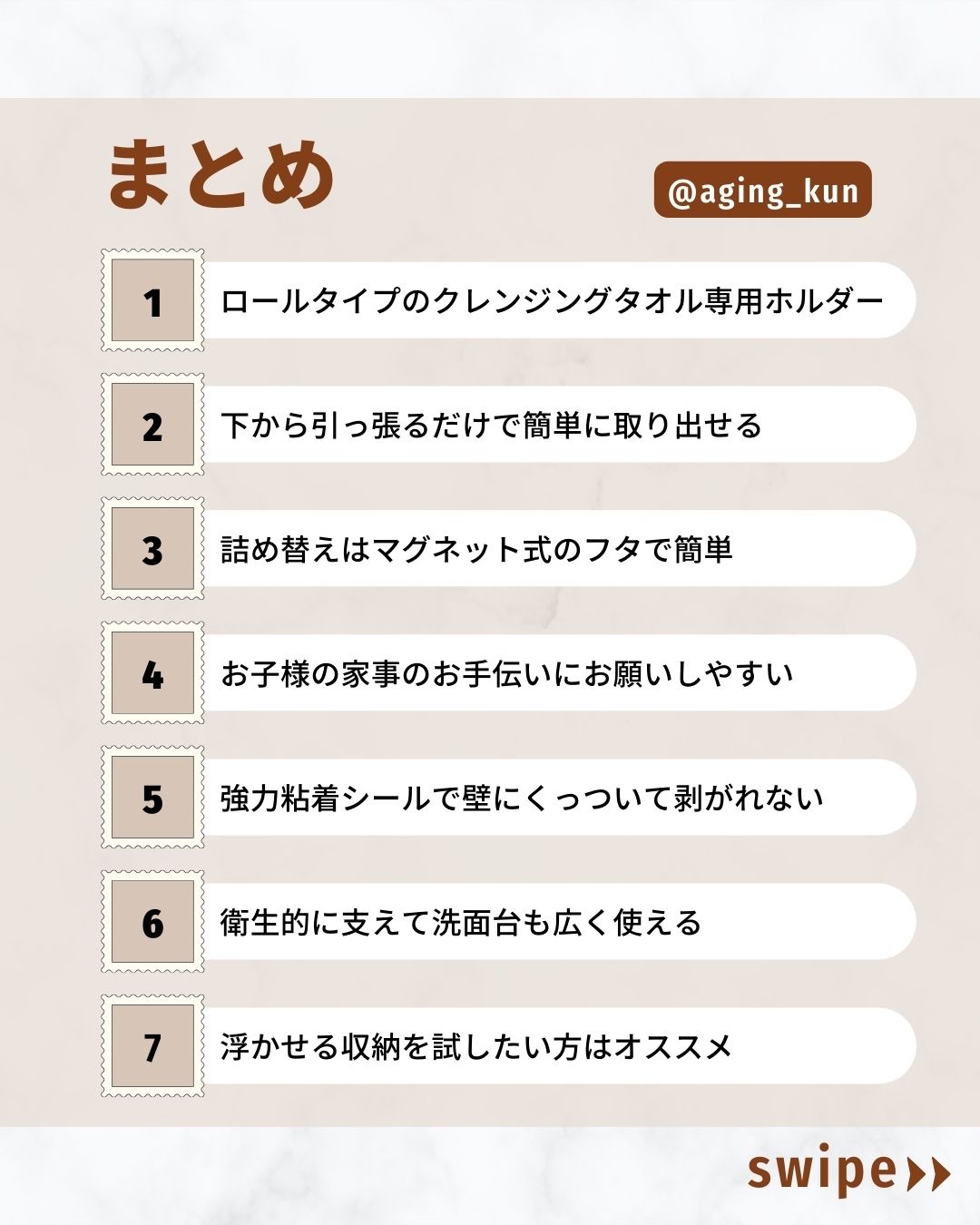Viewport: 980px width, 1225px height.
Task: Click the 浮かせる収納を試したい方はオススメ item
Action: point(554,1046)
